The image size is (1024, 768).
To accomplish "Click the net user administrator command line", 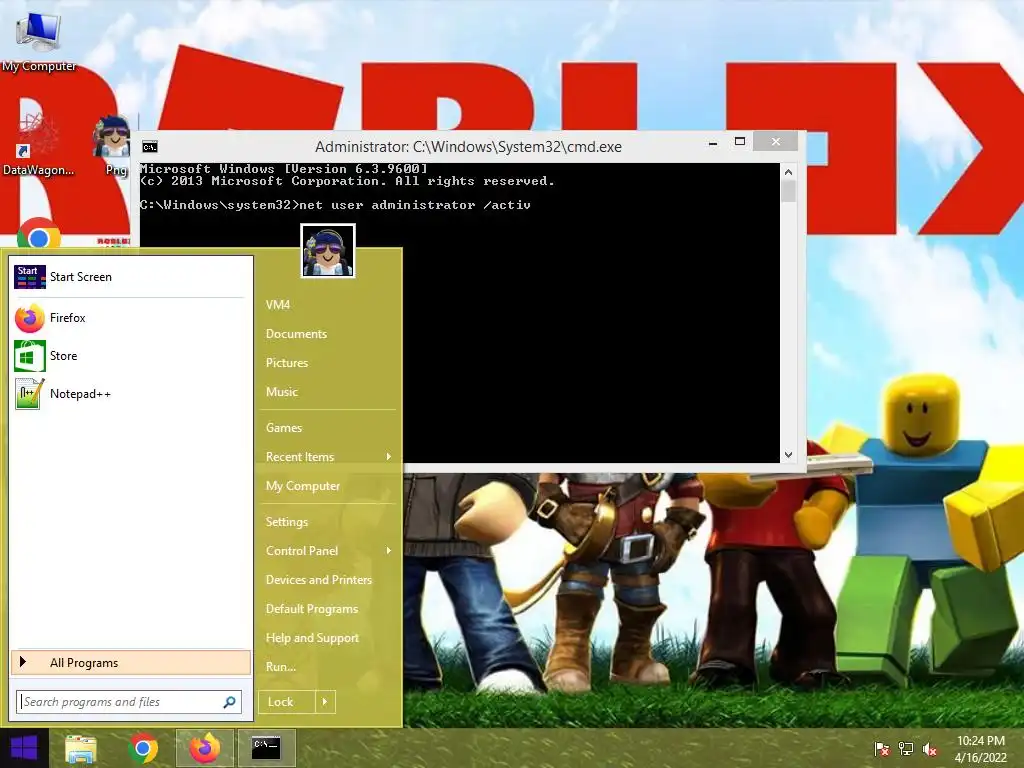I will [x=336, y=205].
